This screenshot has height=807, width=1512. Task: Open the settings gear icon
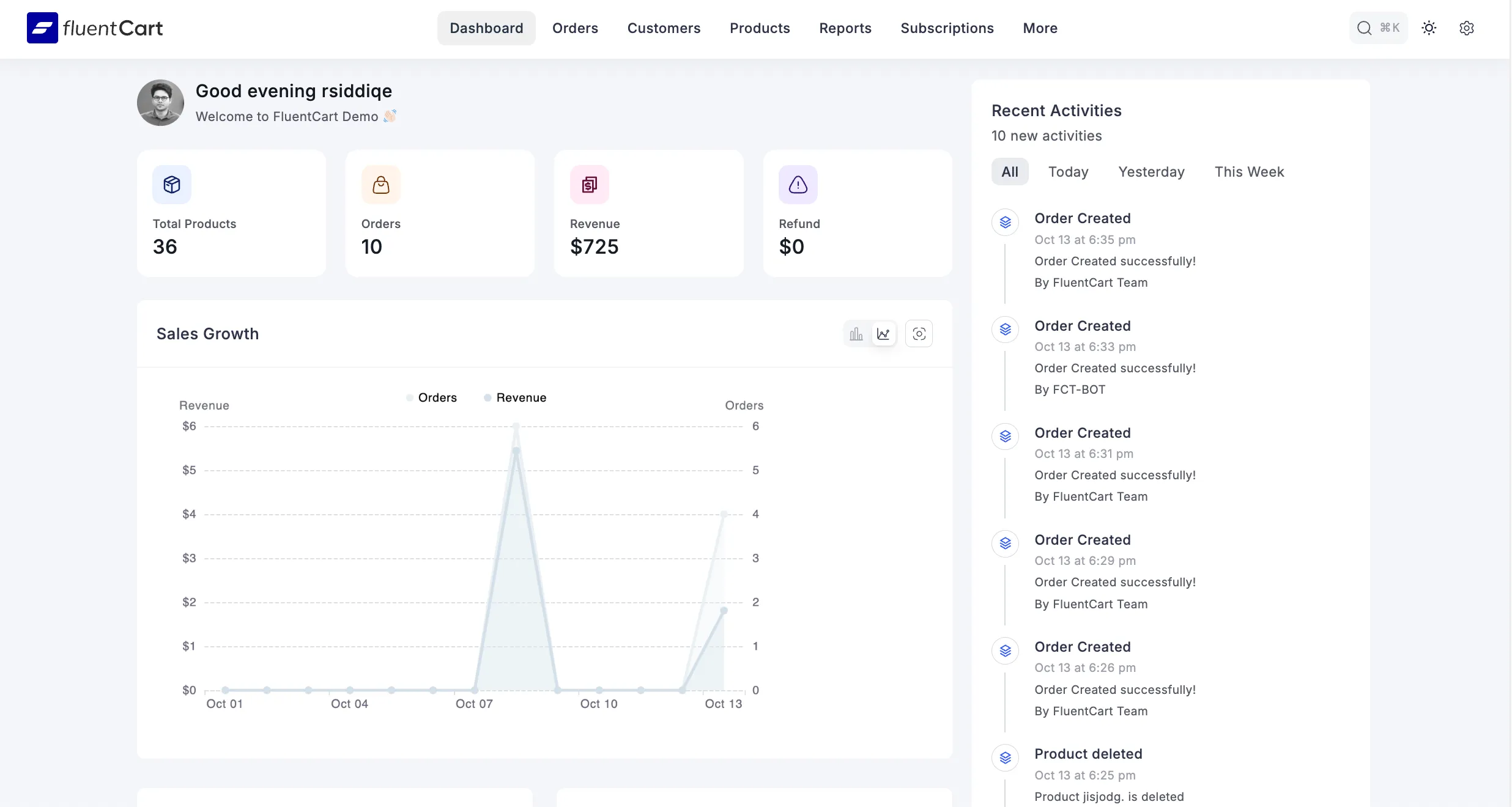[x=1466, y=28]
